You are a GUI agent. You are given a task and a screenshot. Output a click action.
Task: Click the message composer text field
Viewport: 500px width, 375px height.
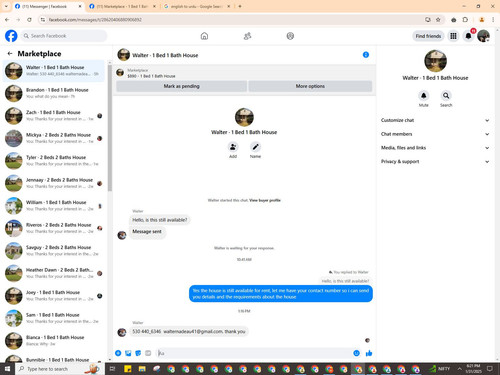(254, 353)
